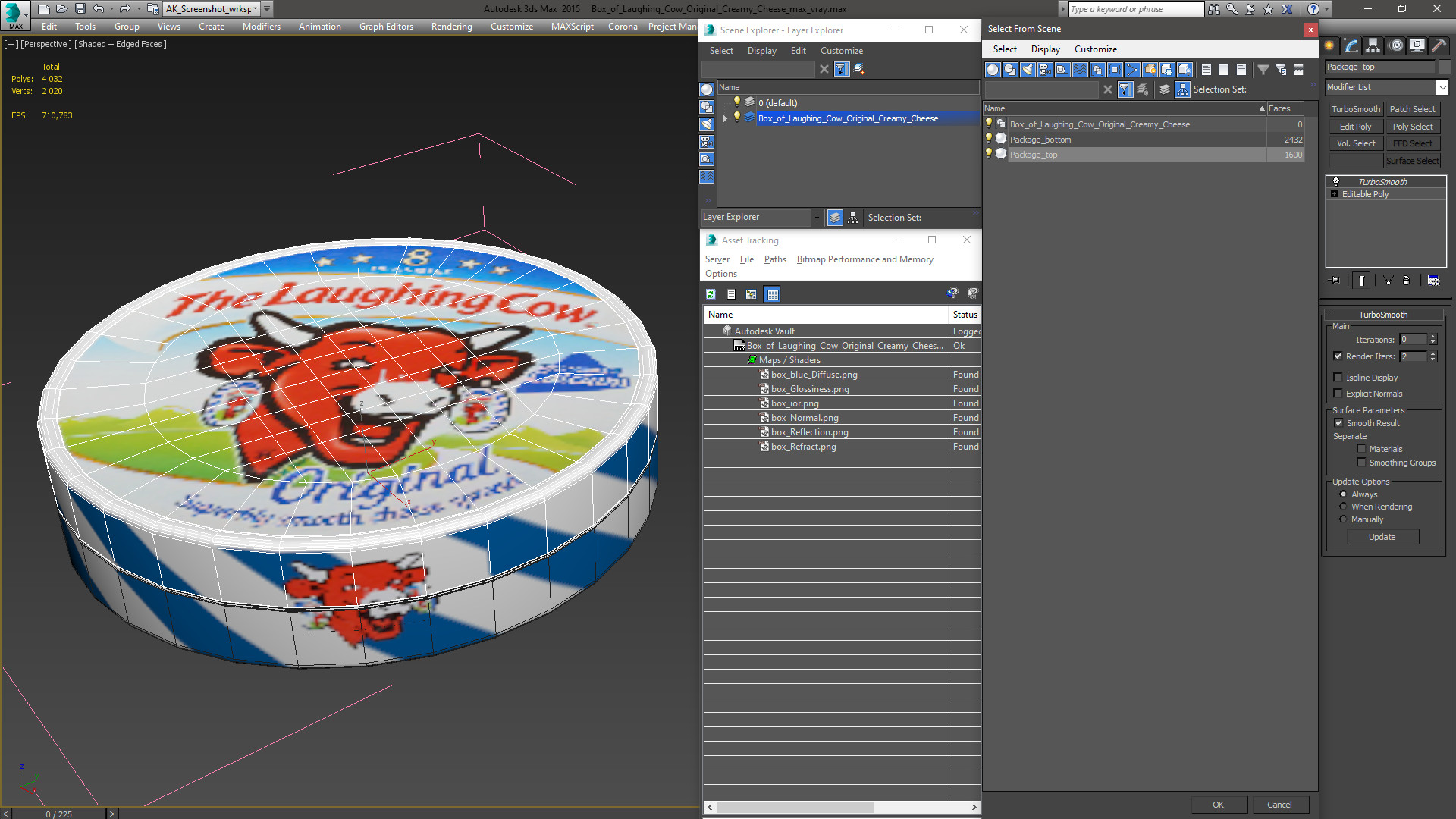The width and height of the screenshot is (1456, 819).
Task: Open the Modifier List dropdown
Action: pos(1442,88)
